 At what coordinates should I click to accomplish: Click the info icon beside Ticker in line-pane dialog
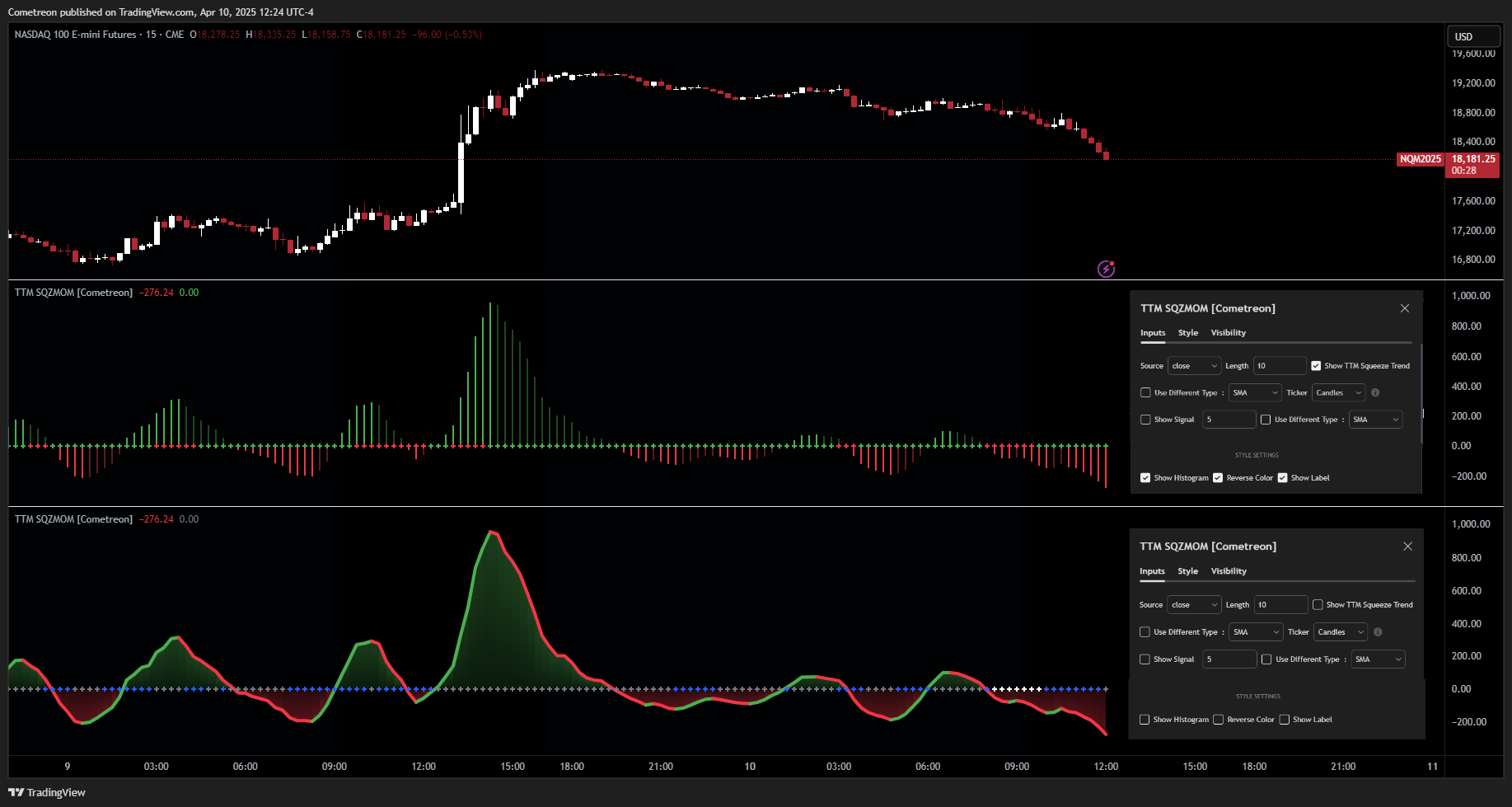[x=1378, y=632]
